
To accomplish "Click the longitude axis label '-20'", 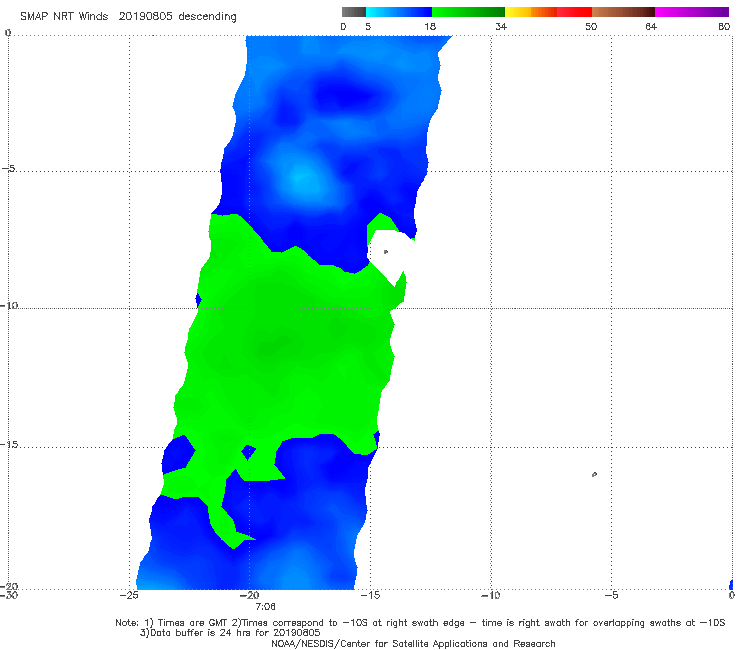I will click(x=249, y=595).
